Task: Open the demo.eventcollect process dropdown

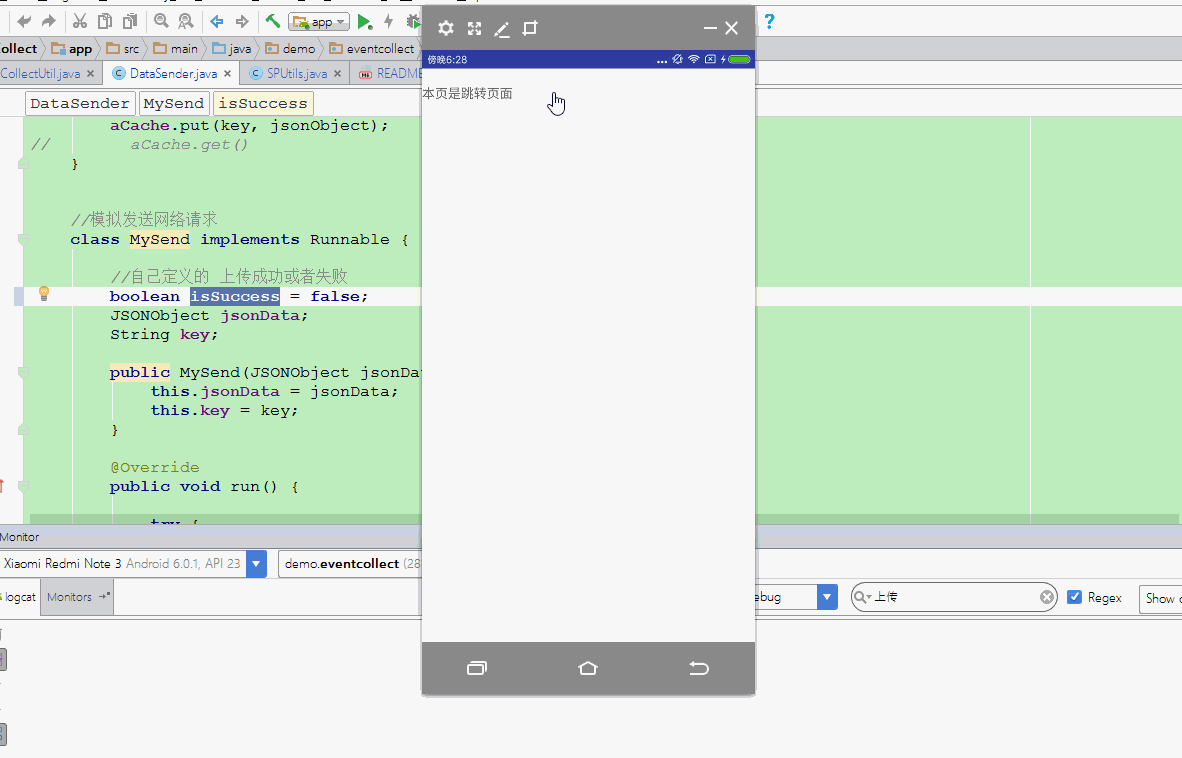Action: coord(350,564)
